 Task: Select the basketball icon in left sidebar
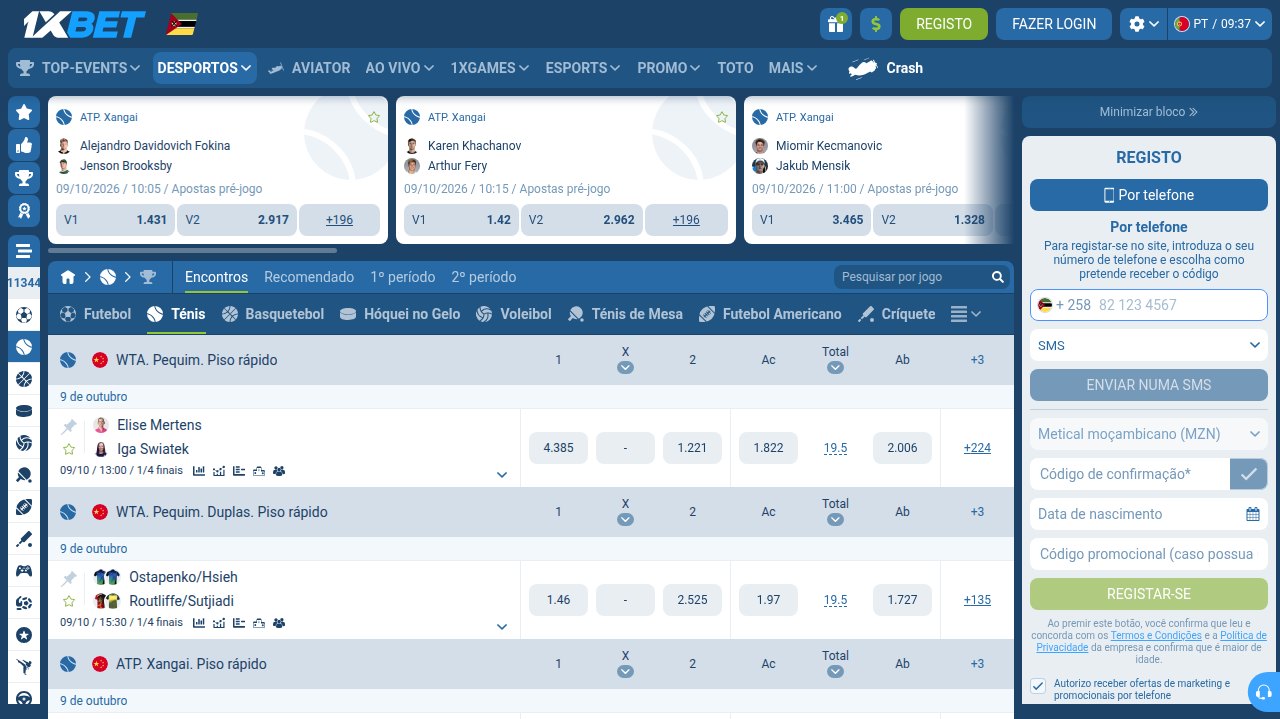click(24, 379)
